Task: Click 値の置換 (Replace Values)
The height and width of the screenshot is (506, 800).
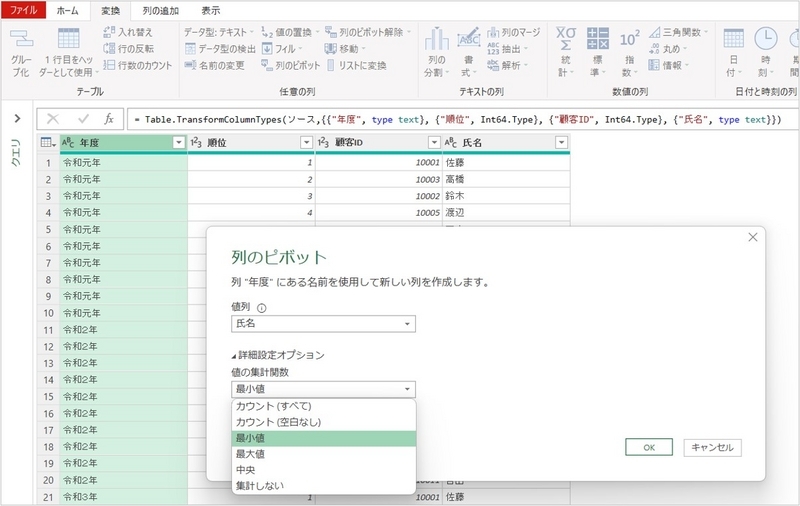Action: [x=290, y=32]
